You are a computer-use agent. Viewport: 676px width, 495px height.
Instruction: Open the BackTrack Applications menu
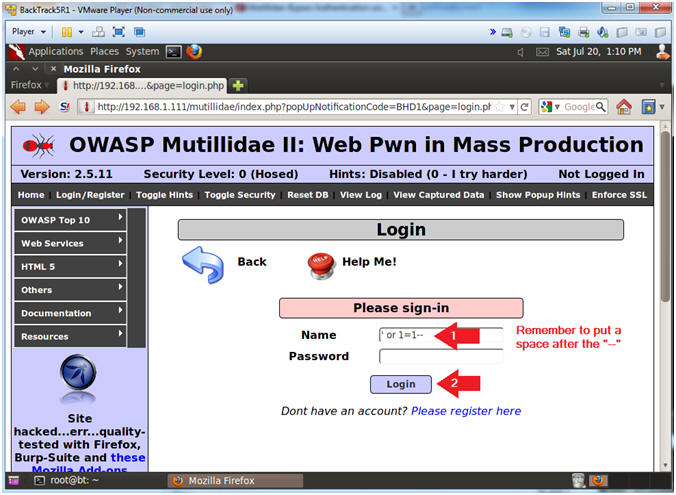tap(56, 52)
